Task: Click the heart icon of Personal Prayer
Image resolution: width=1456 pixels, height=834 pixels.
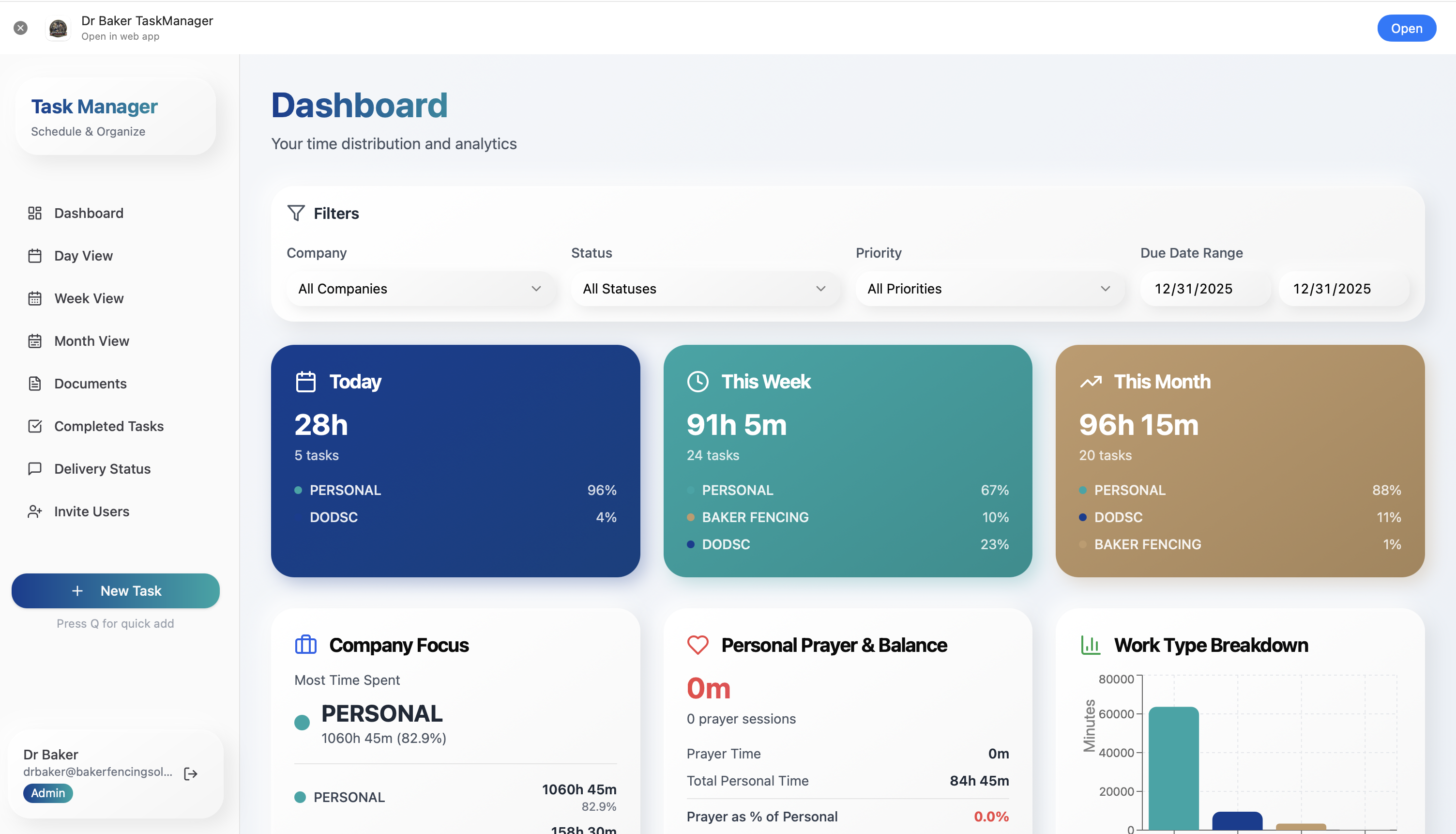Action: (x=698, y=645)
